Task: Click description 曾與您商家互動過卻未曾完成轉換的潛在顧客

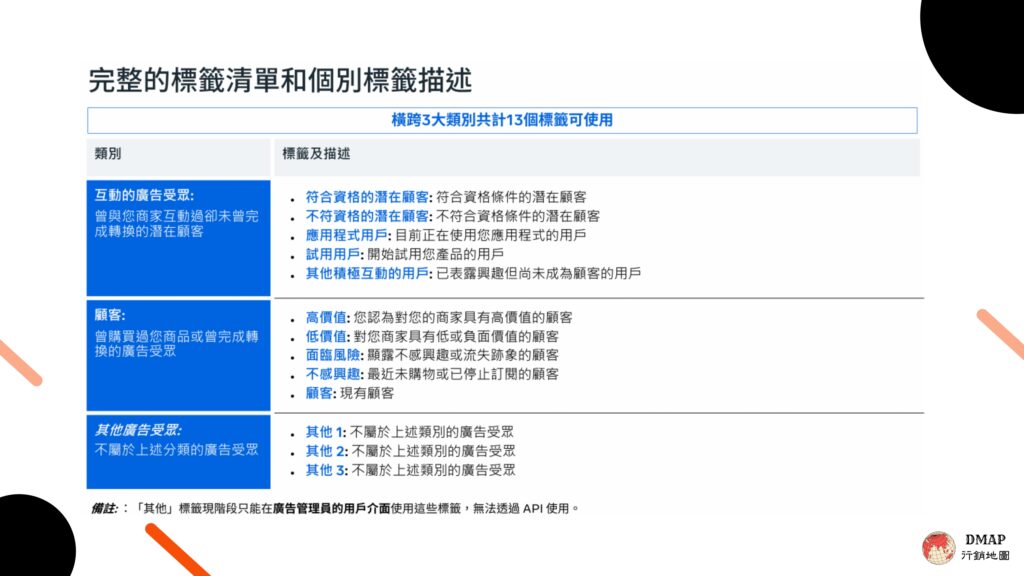Action: click(176, 224)
